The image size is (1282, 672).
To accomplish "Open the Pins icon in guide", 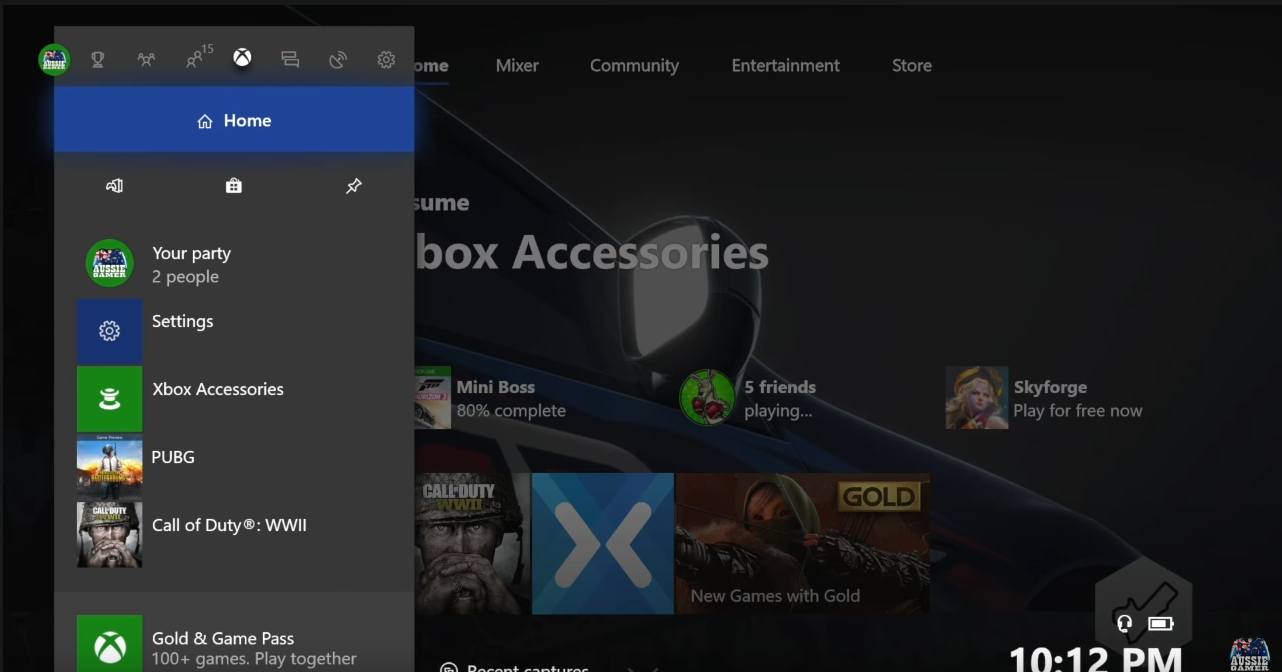I will click(x=354, y=186).
